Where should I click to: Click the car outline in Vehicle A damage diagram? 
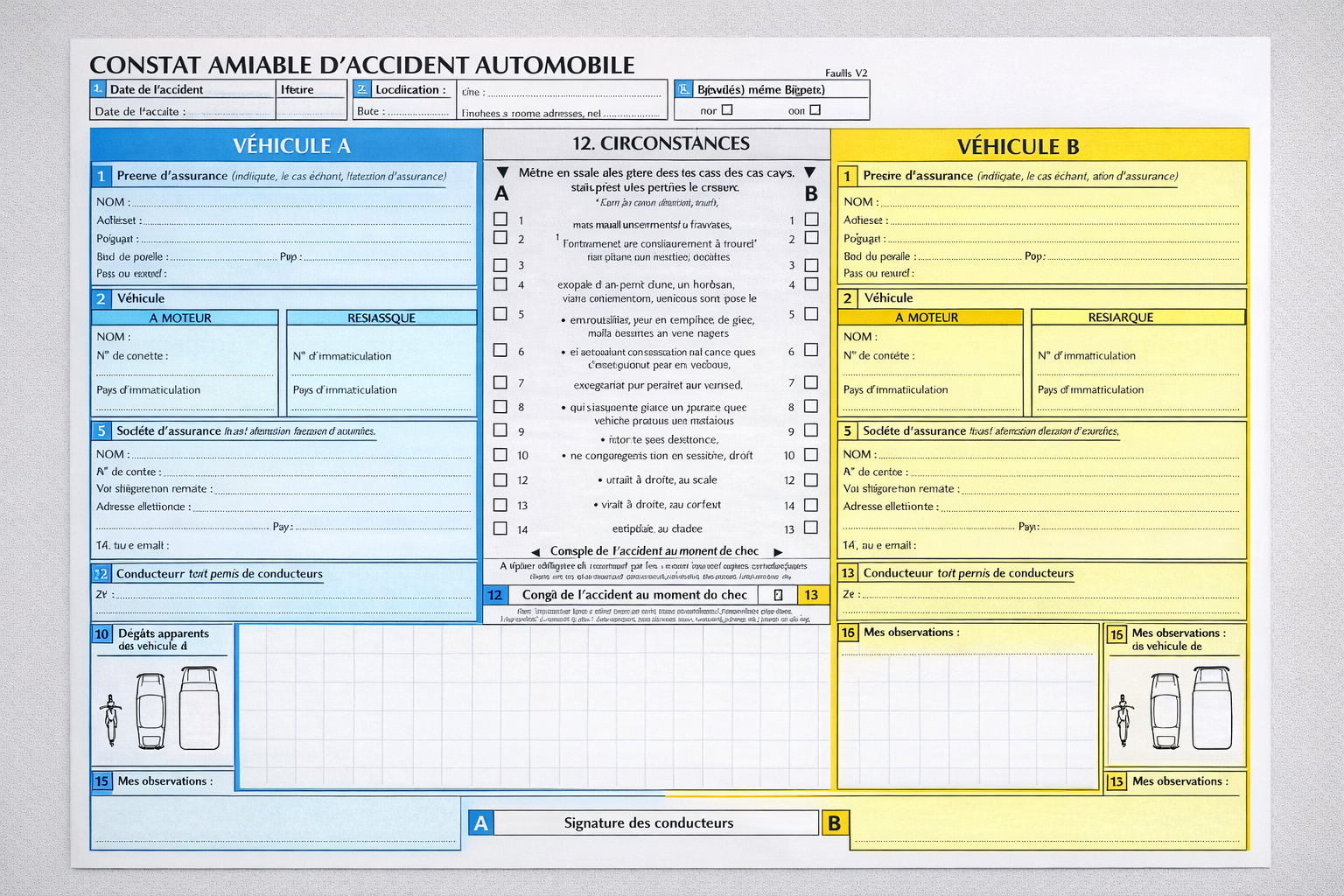(x=150, y=710)
